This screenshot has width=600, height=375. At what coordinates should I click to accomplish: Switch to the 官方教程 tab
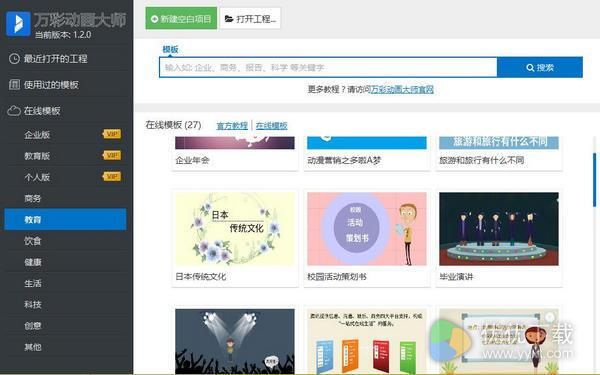(232, 126)
